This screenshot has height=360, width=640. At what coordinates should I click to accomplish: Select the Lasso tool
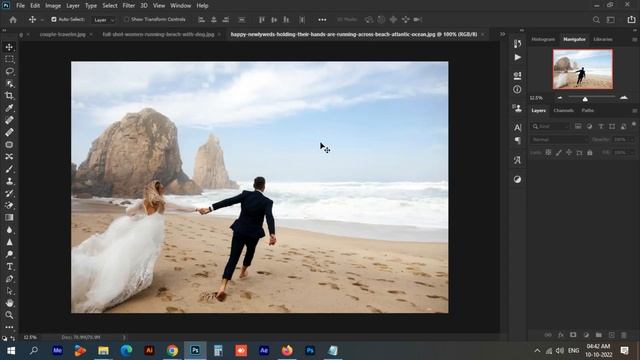(x=9, y=71)
